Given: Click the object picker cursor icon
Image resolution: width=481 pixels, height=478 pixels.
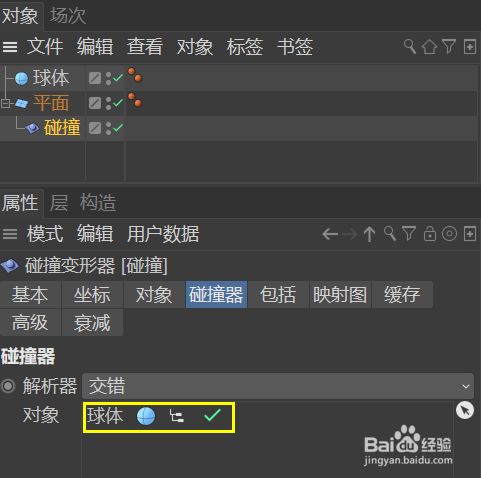Looking at the screenshot, I should coord(465,410).
